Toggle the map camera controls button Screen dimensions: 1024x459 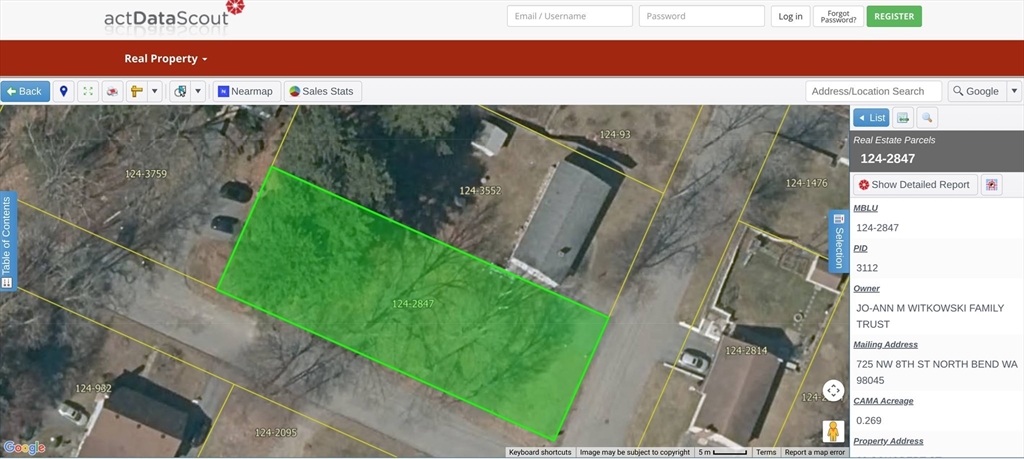pos(833,391)
